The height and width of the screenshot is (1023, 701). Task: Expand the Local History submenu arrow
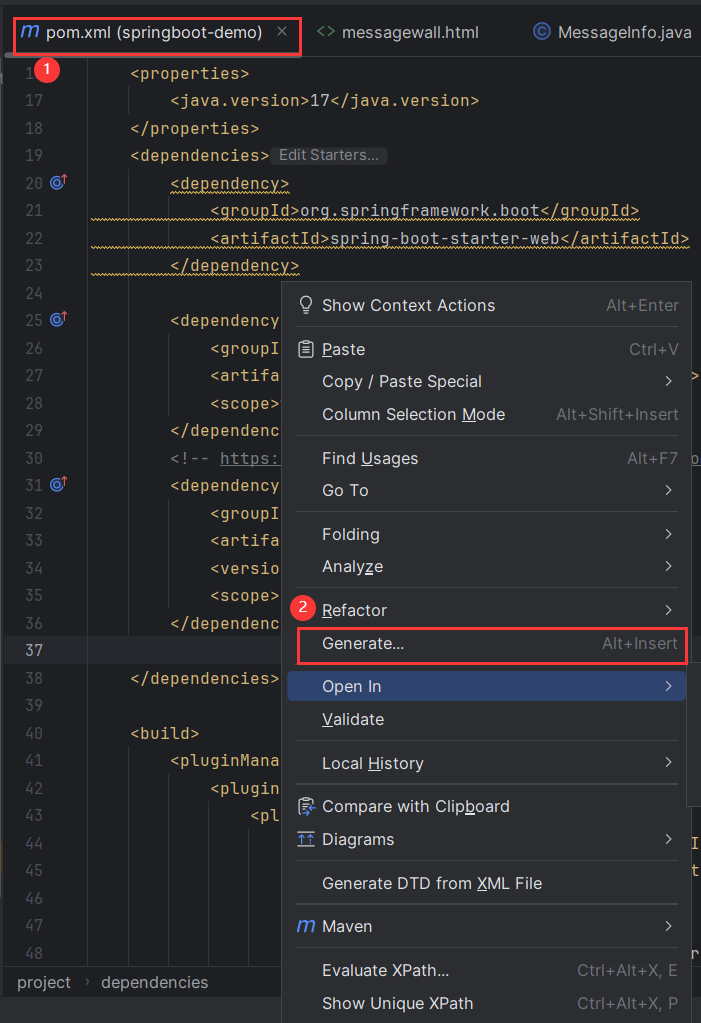coord(668,763)
